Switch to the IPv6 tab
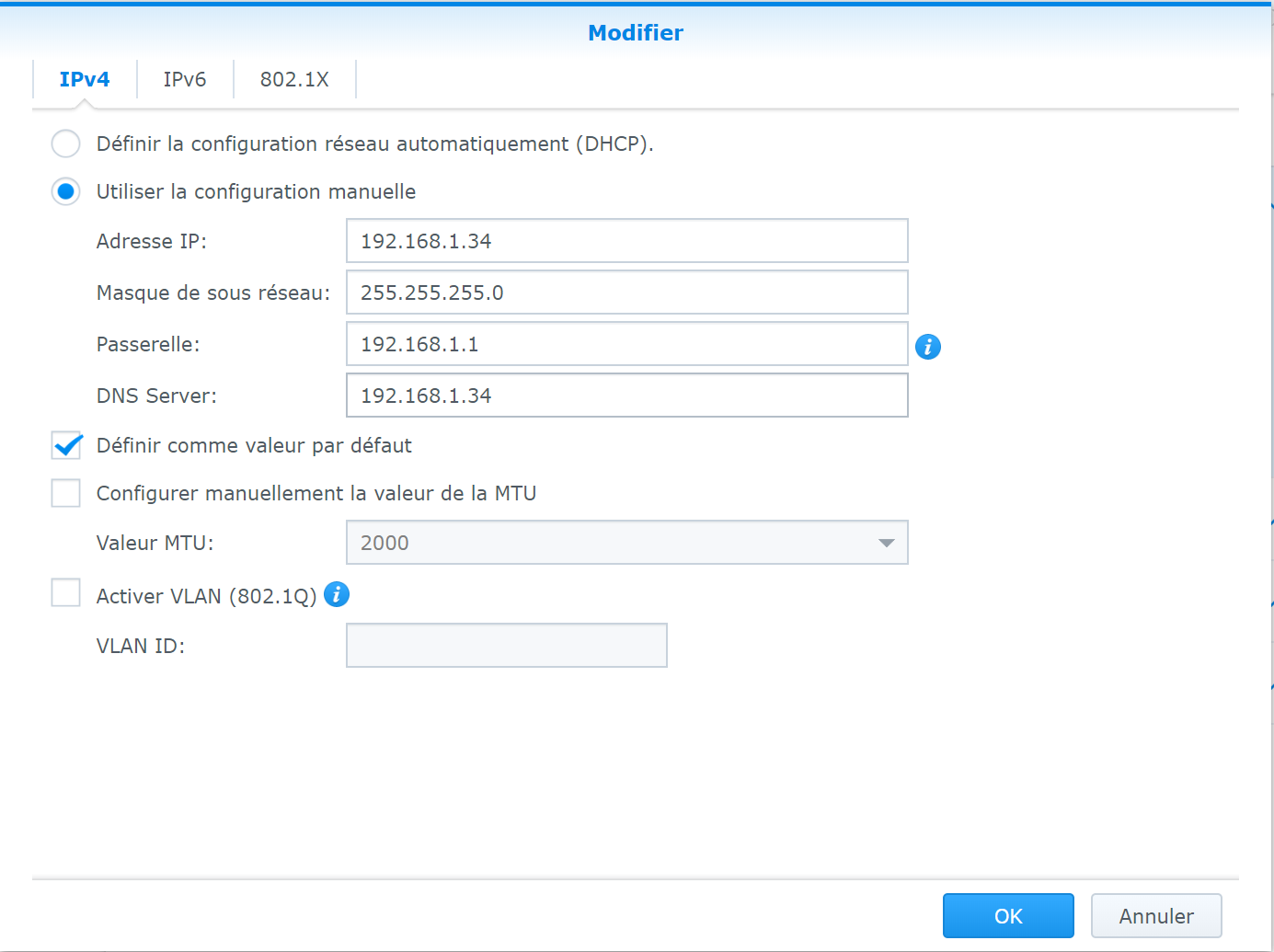1274x952 pixels. (185, 79)
